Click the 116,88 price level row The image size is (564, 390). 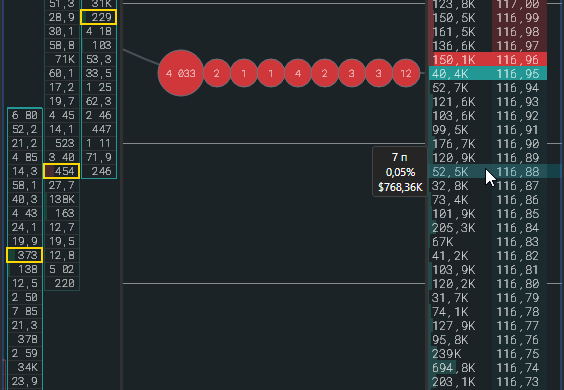click(488, 172)
